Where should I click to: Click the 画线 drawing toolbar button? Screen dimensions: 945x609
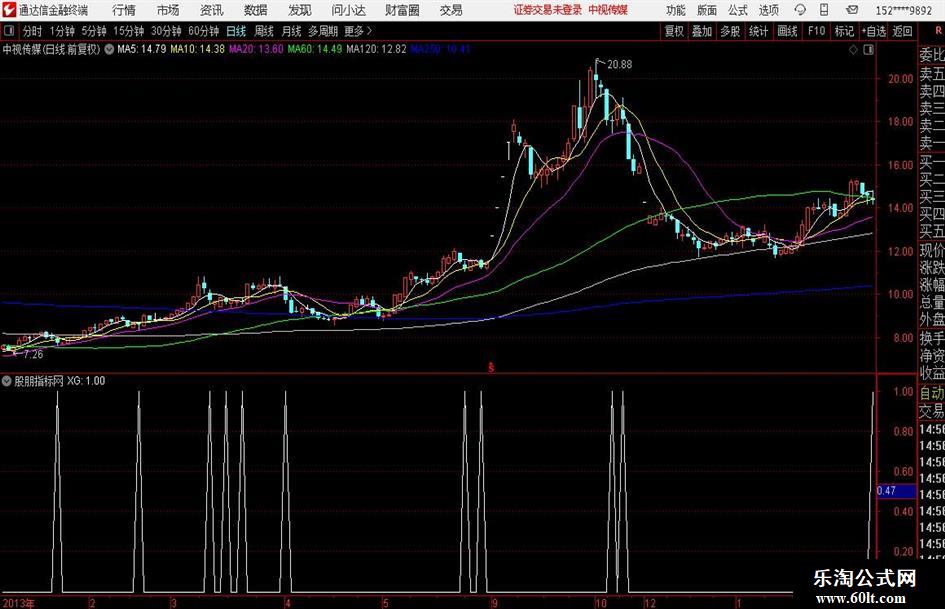pyautogui.click(x=787, y=31)
